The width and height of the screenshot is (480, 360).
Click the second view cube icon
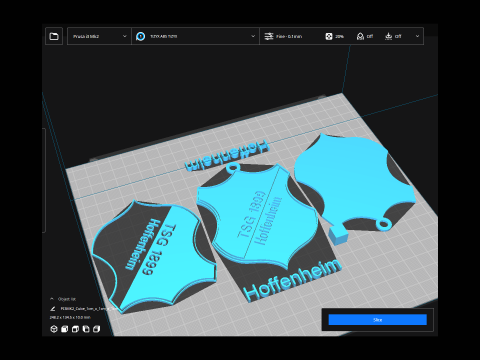(65, 329)
